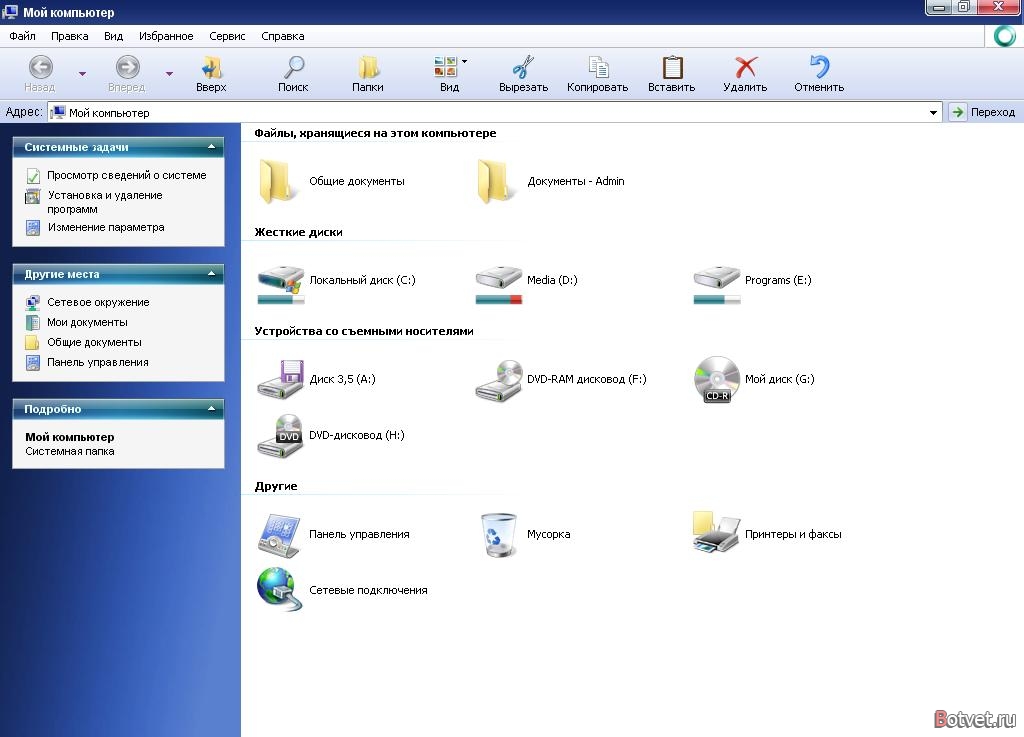This screenshot has height=737, width=1024.
Task: Click the Системная папка description text
Action: pyautogui.click(x=70, y=451)
